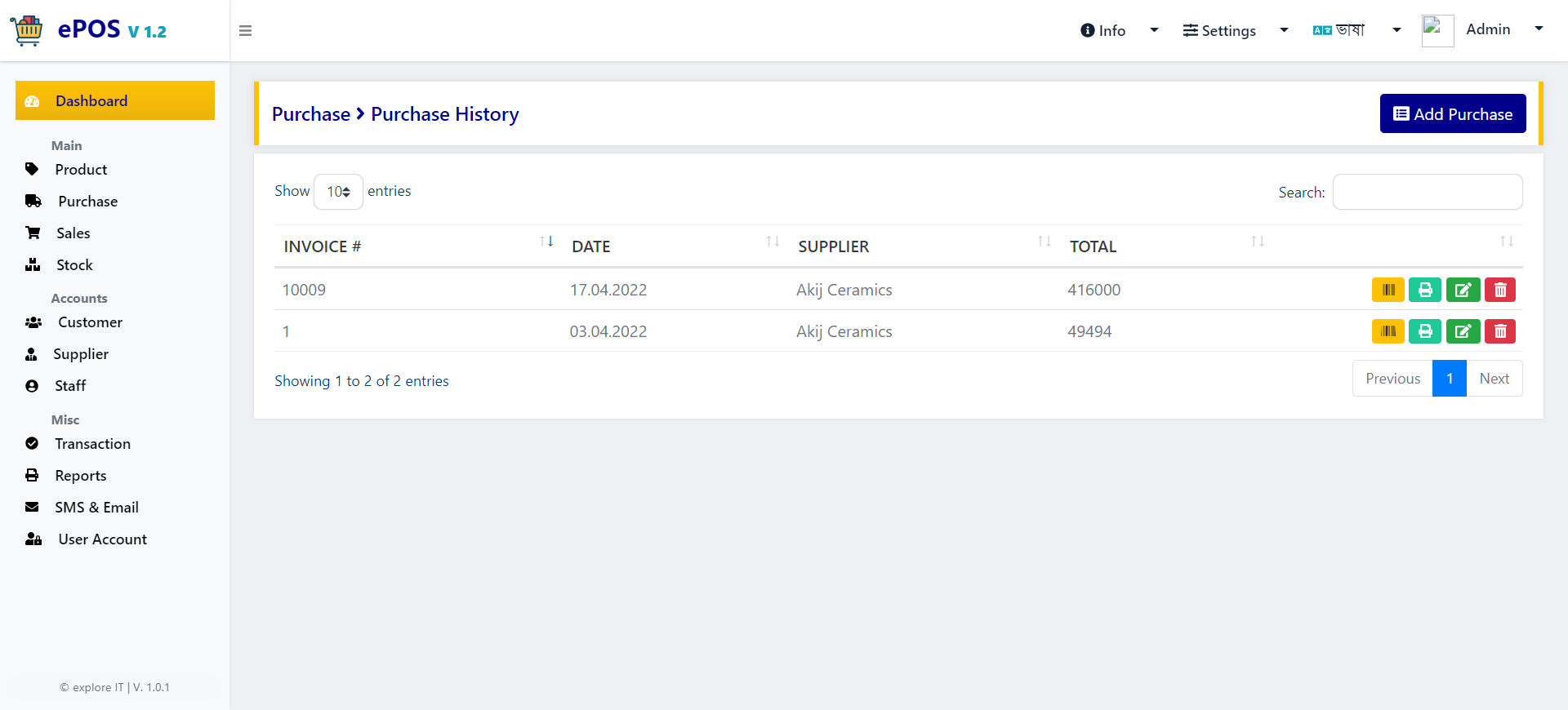Click the barcode icon for invoice 1
This screenshot has height=710, width=1568.
1388,331
